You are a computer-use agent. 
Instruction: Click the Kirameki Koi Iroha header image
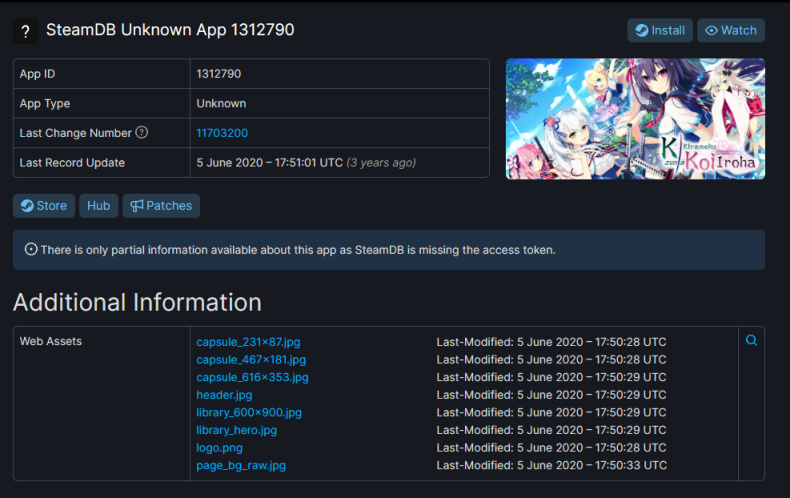[635, 119]
